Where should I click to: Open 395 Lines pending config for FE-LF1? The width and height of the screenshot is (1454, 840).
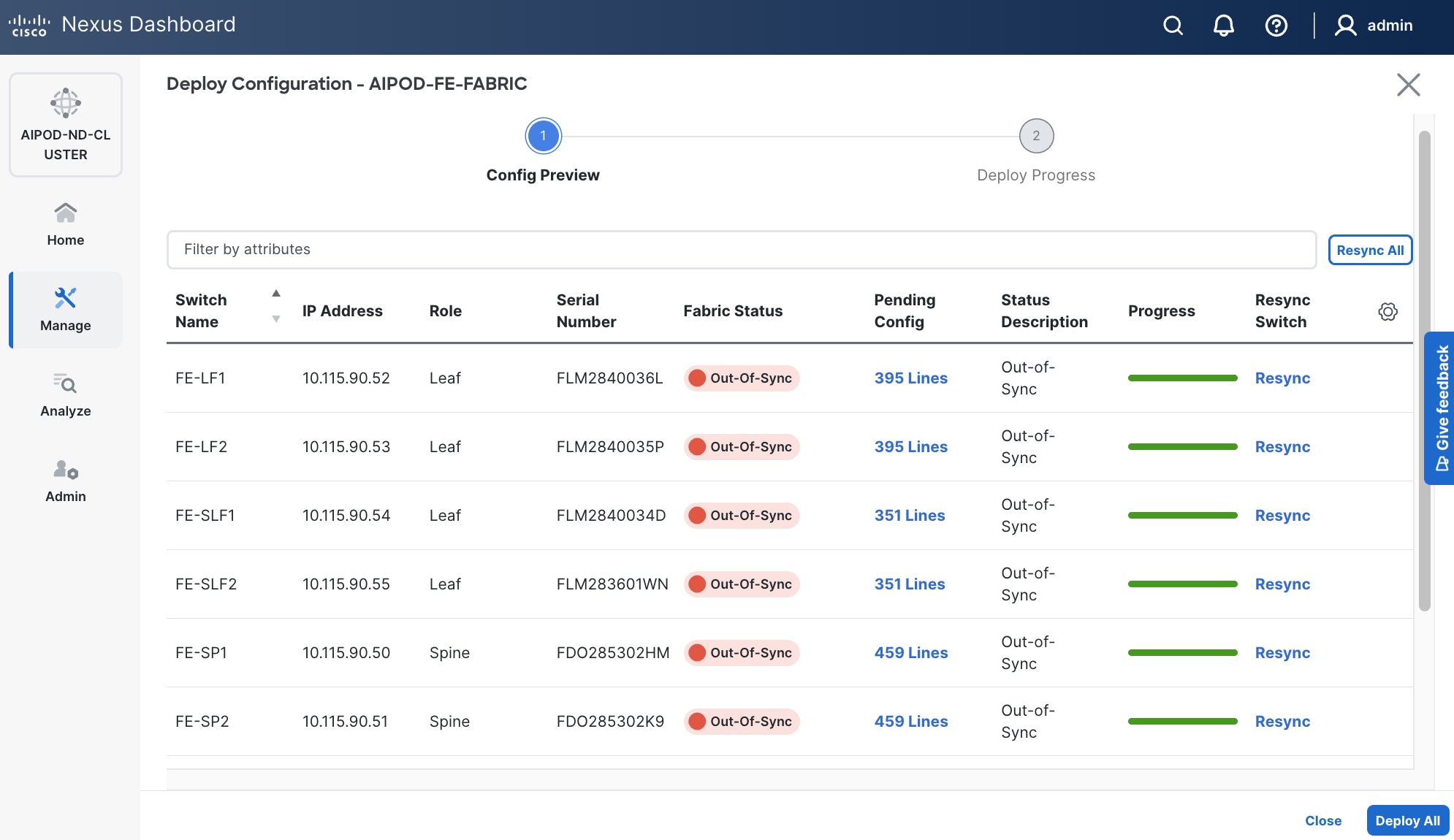[910, 378]
